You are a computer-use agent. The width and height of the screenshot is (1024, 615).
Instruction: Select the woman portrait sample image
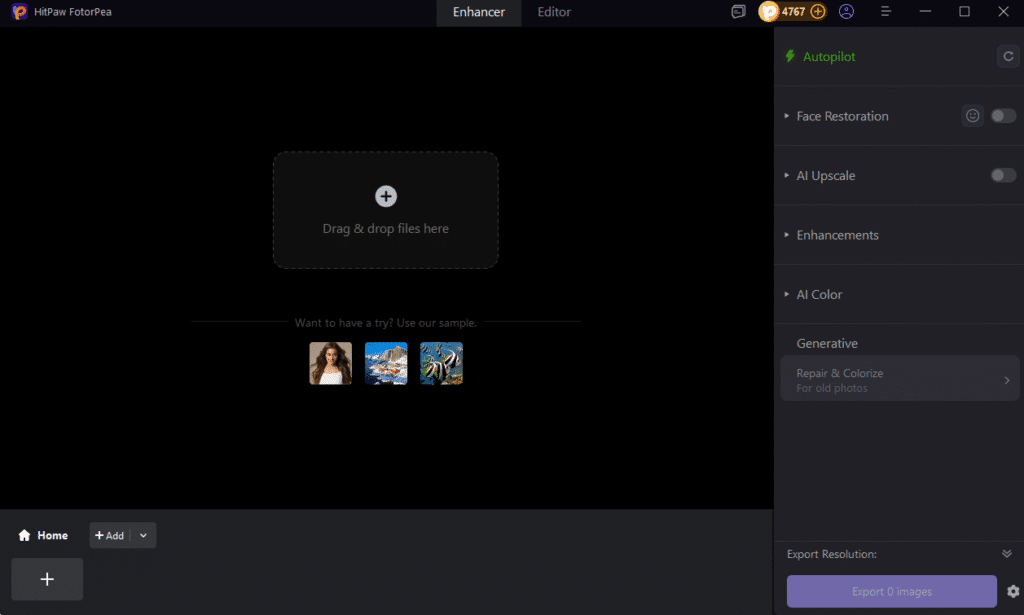[x=330, y=363]
